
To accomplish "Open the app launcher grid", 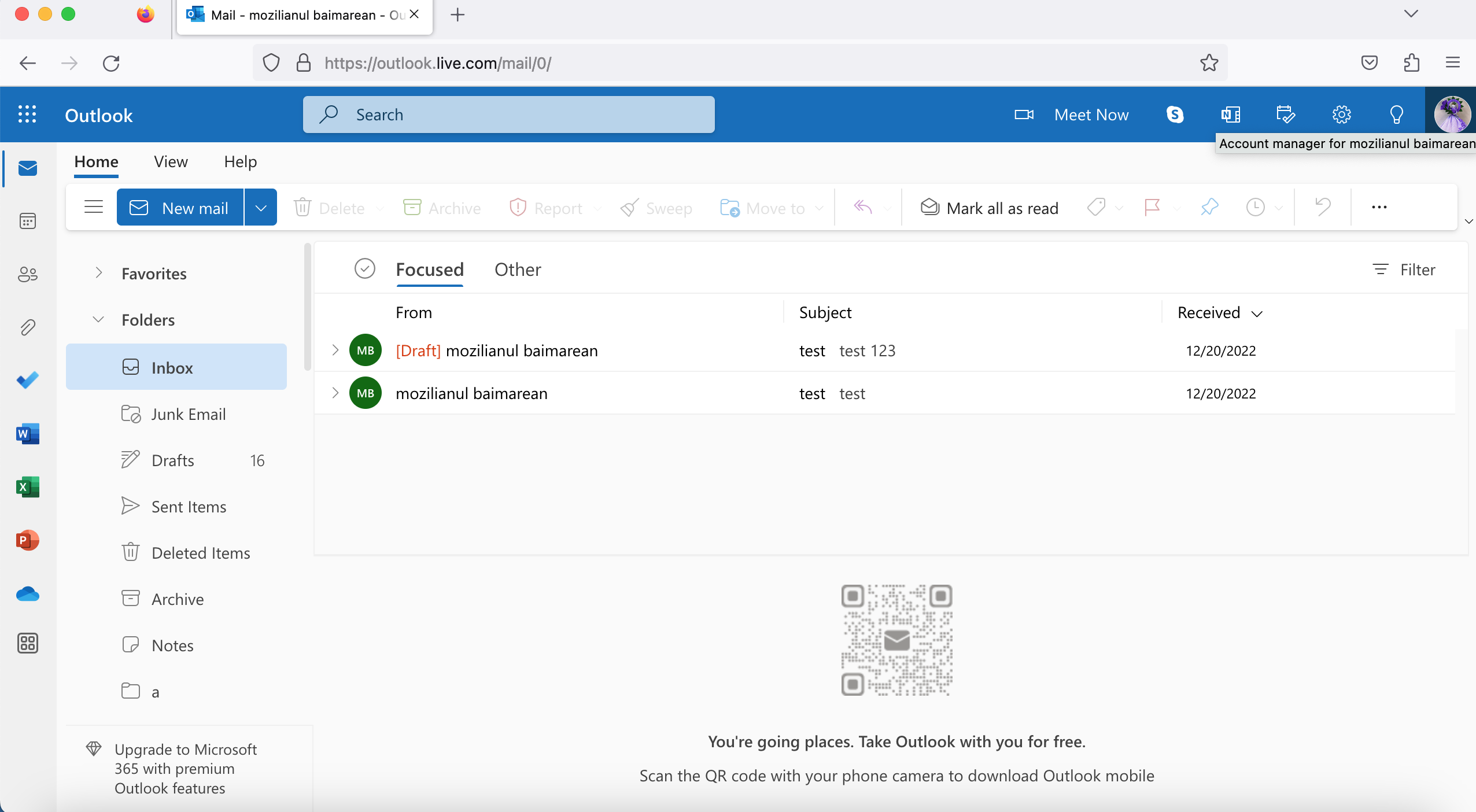I will click(x=27, y=115).
